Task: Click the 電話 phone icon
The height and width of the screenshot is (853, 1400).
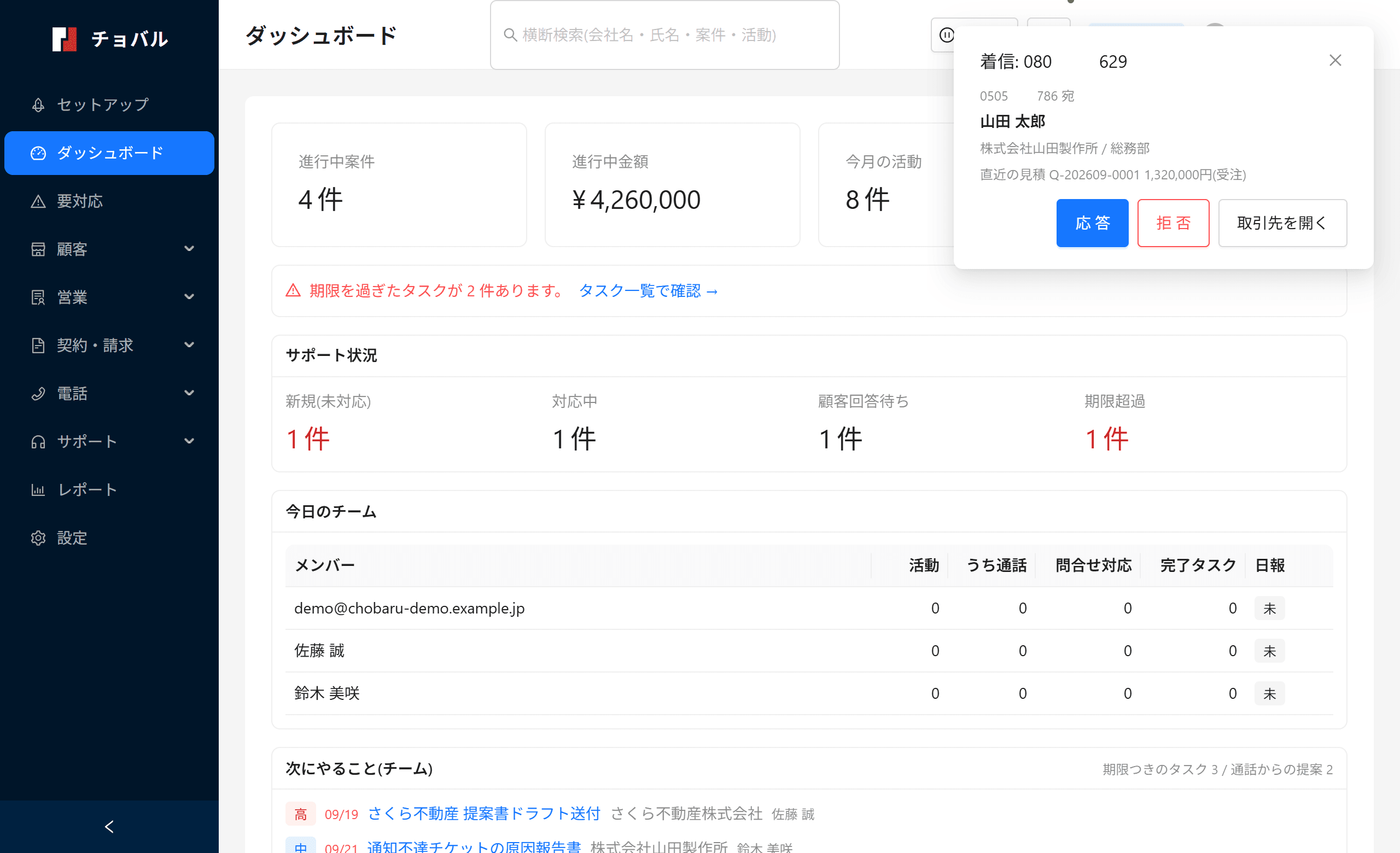Action: pos(38,394)
